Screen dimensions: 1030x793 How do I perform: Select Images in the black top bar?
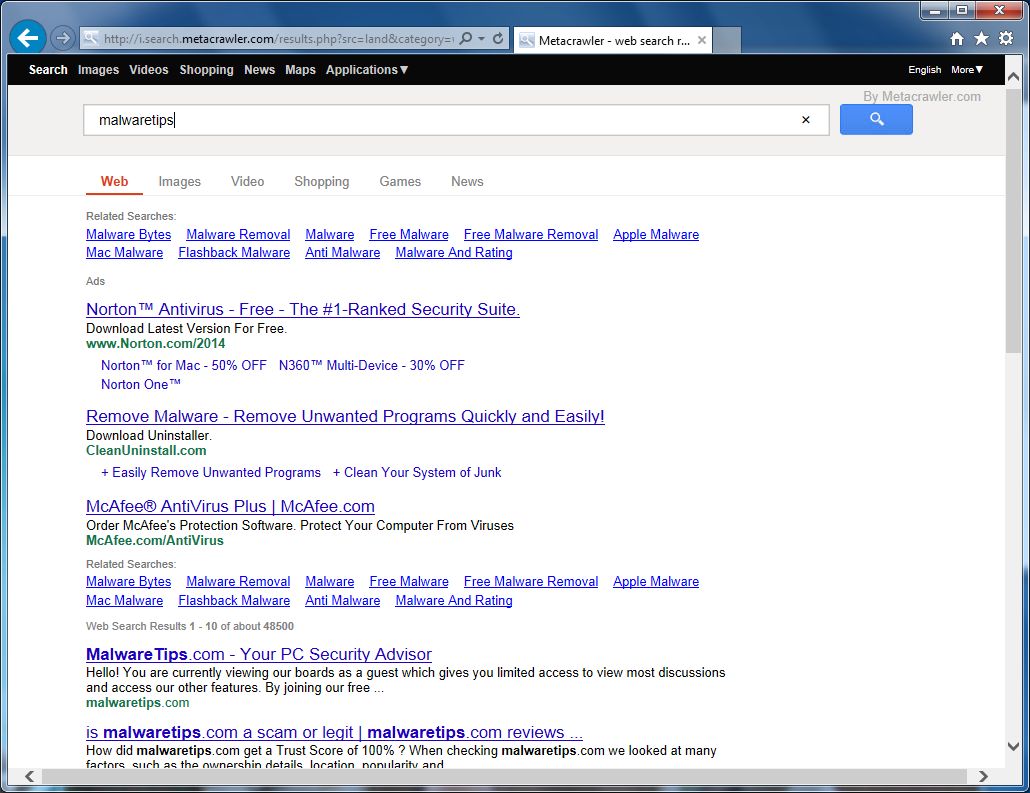point(99,70)
